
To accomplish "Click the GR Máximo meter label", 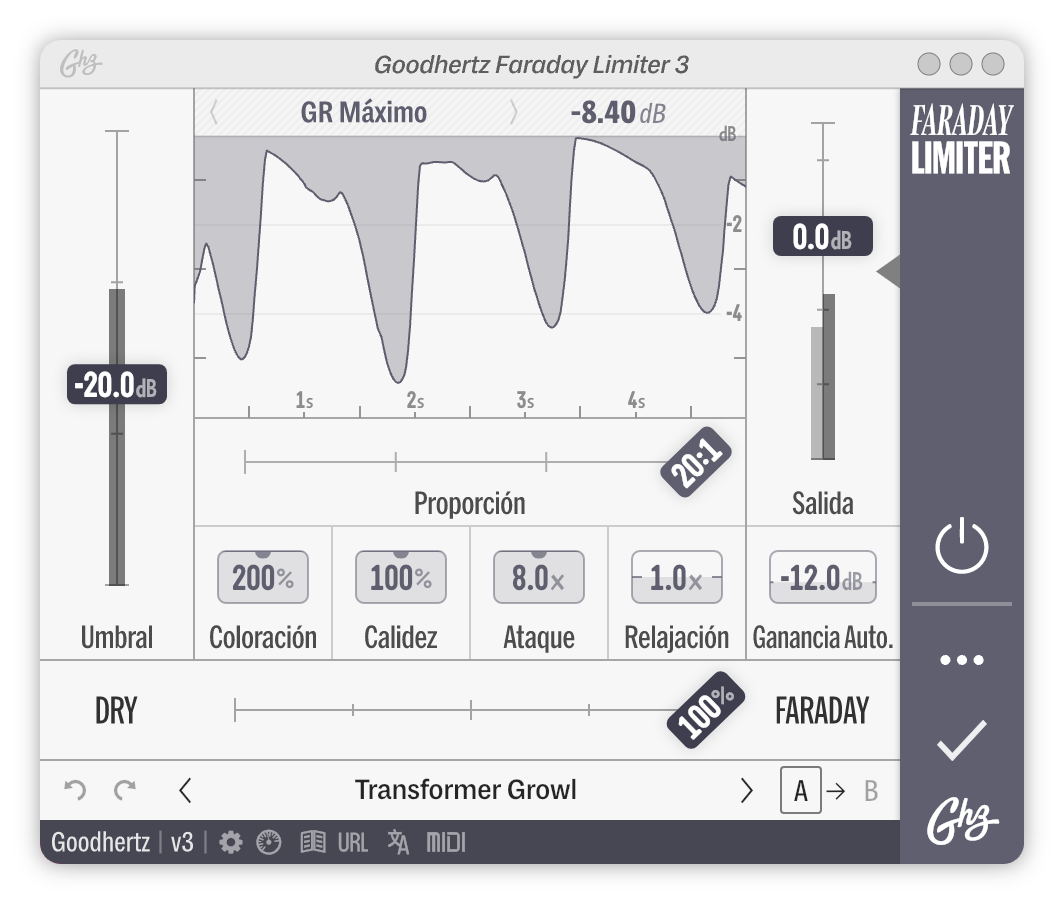I will tap(364, 113).
